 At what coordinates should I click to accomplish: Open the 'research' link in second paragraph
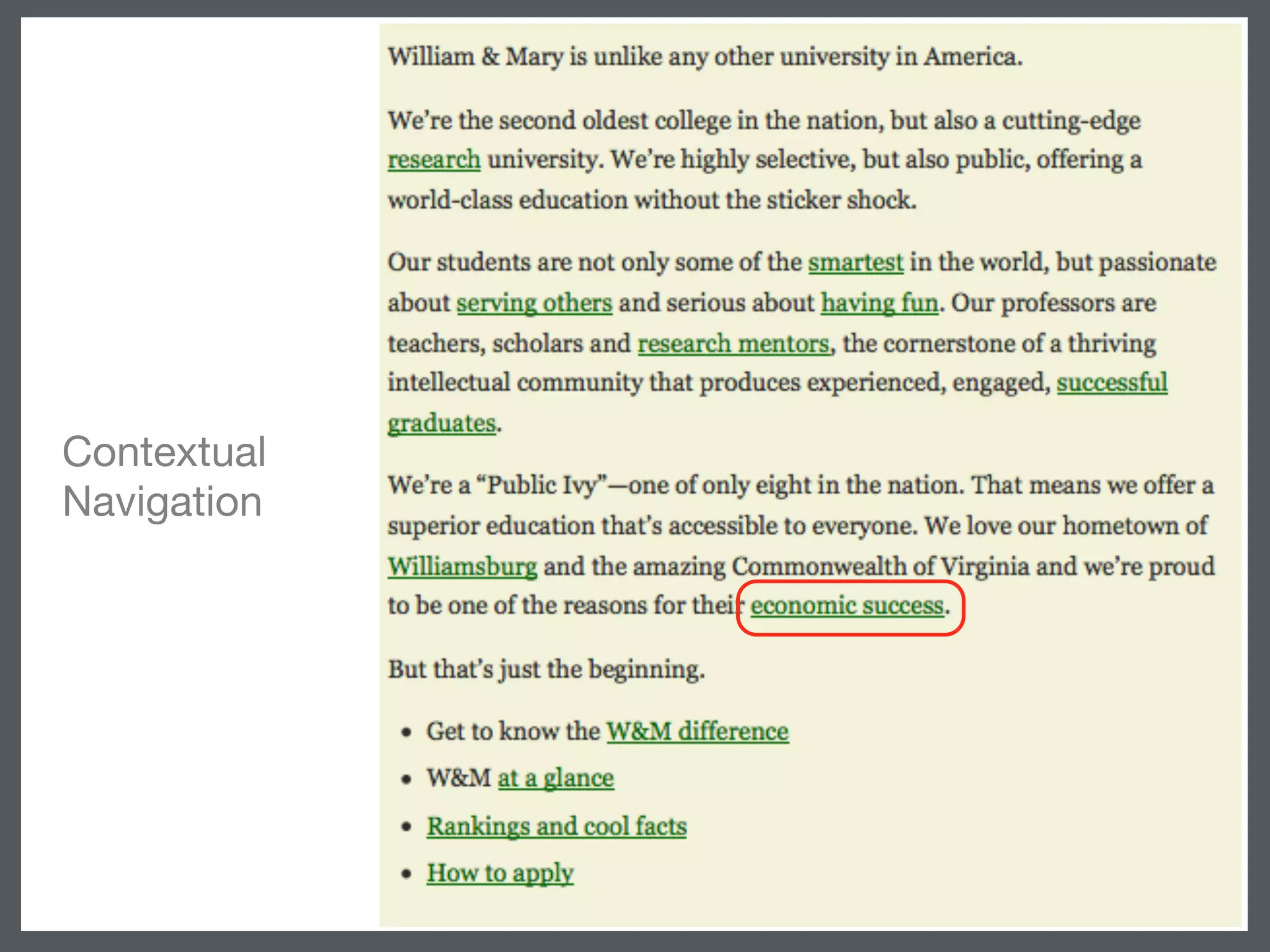click(x=434, y=160)
